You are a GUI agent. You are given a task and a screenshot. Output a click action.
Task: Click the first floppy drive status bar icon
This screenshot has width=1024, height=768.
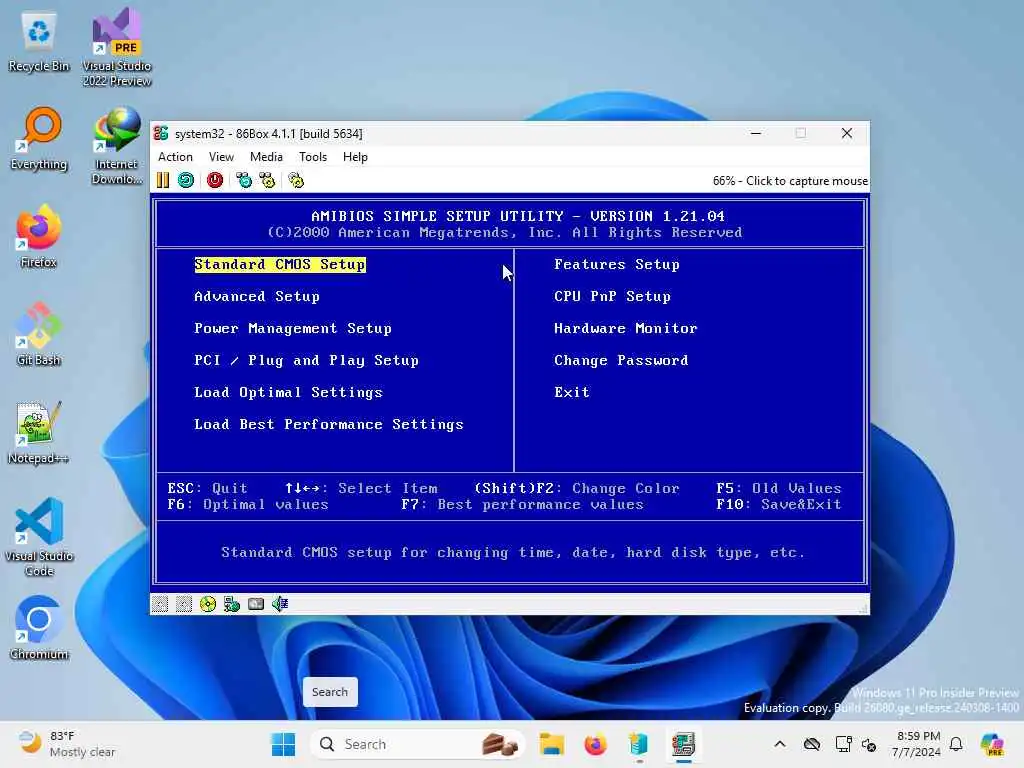click(160, 604)
